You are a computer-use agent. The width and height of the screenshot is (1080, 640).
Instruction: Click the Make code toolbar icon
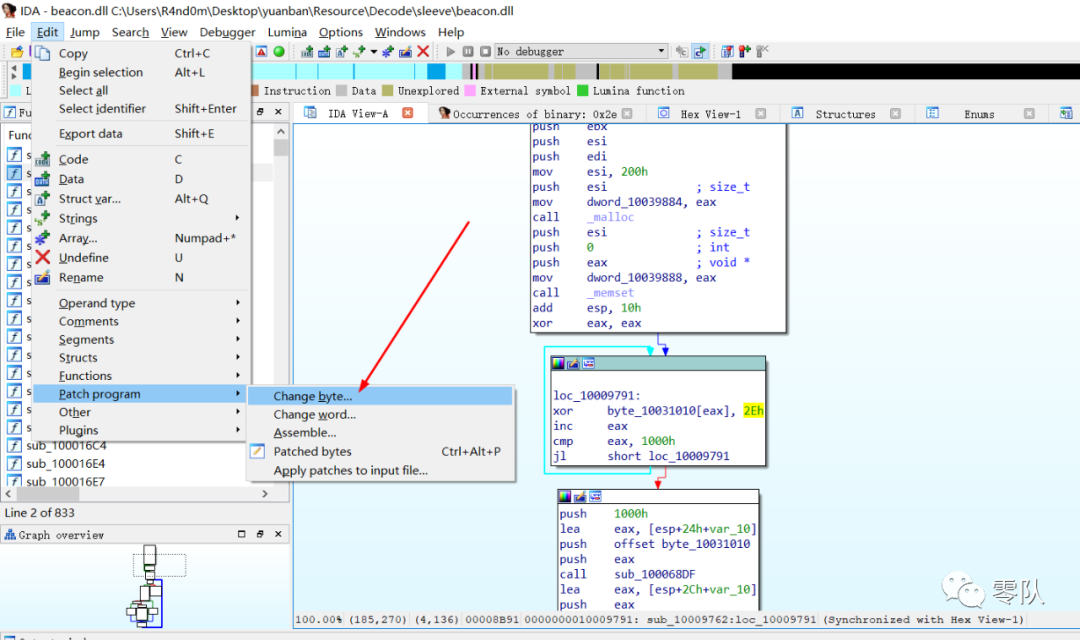(x=307, y=52)
